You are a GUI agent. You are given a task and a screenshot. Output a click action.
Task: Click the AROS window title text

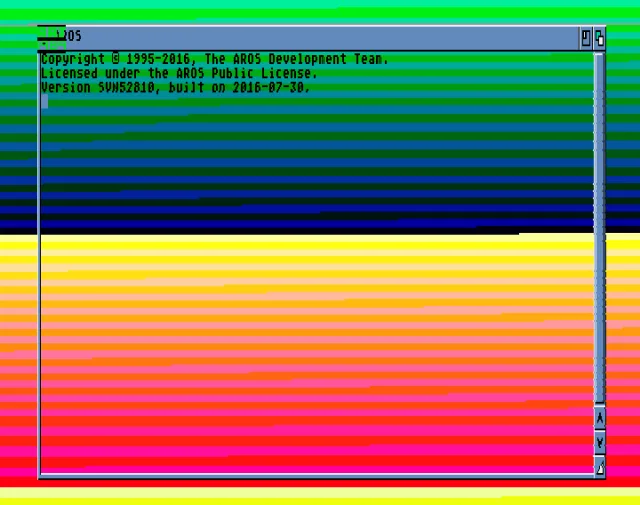pos(70,36)
